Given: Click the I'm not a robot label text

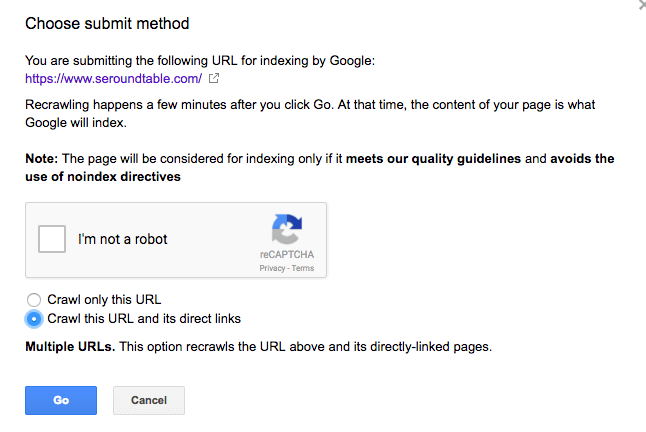Looking at the screenshot, I should 123,240.
